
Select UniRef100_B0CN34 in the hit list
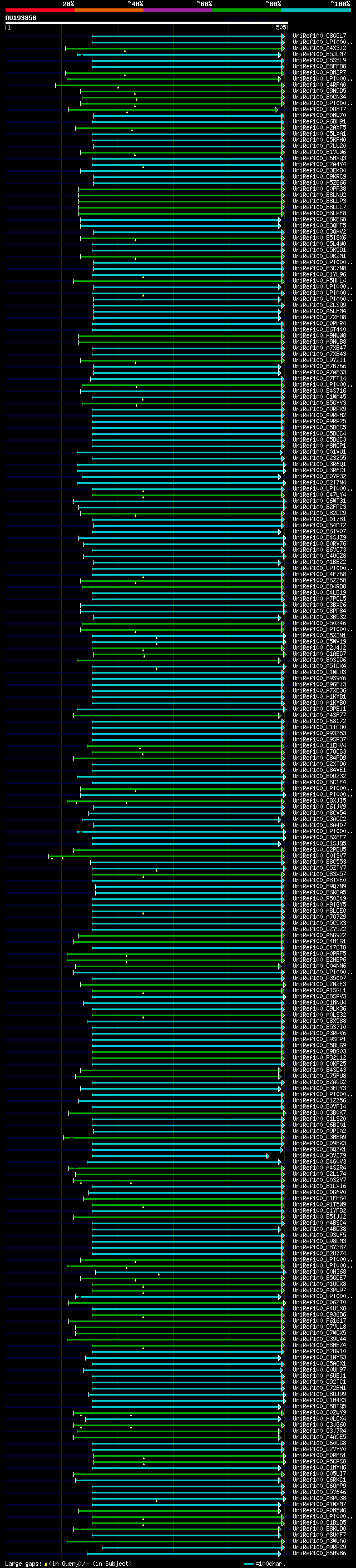(x=319, y=97)
